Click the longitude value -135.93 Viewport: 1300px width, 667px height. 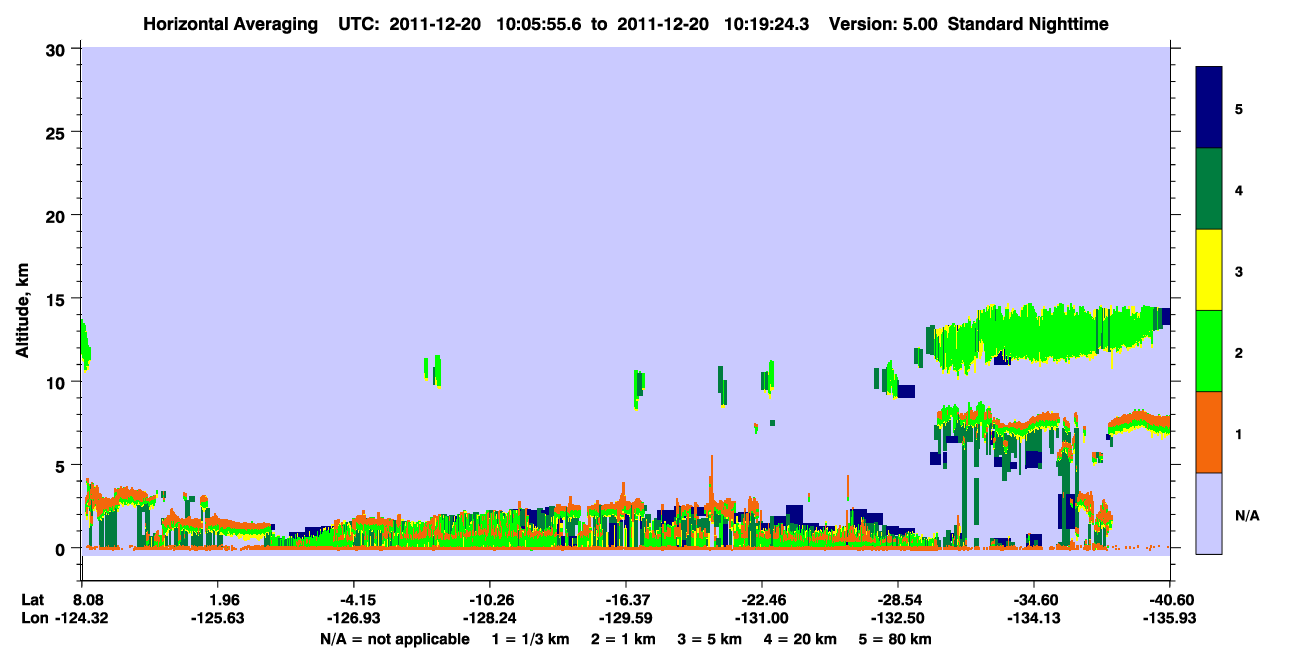(x=1170, y=619)
